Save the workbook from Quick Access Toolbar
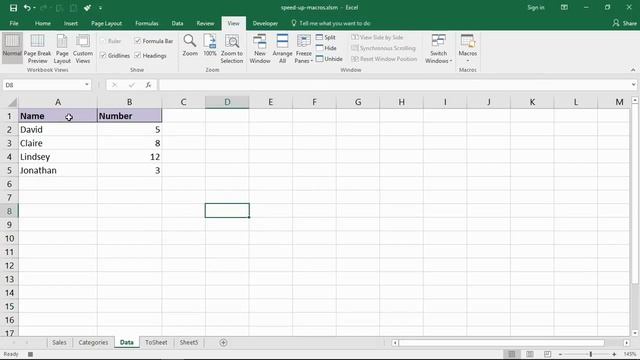 coord(13,8)
